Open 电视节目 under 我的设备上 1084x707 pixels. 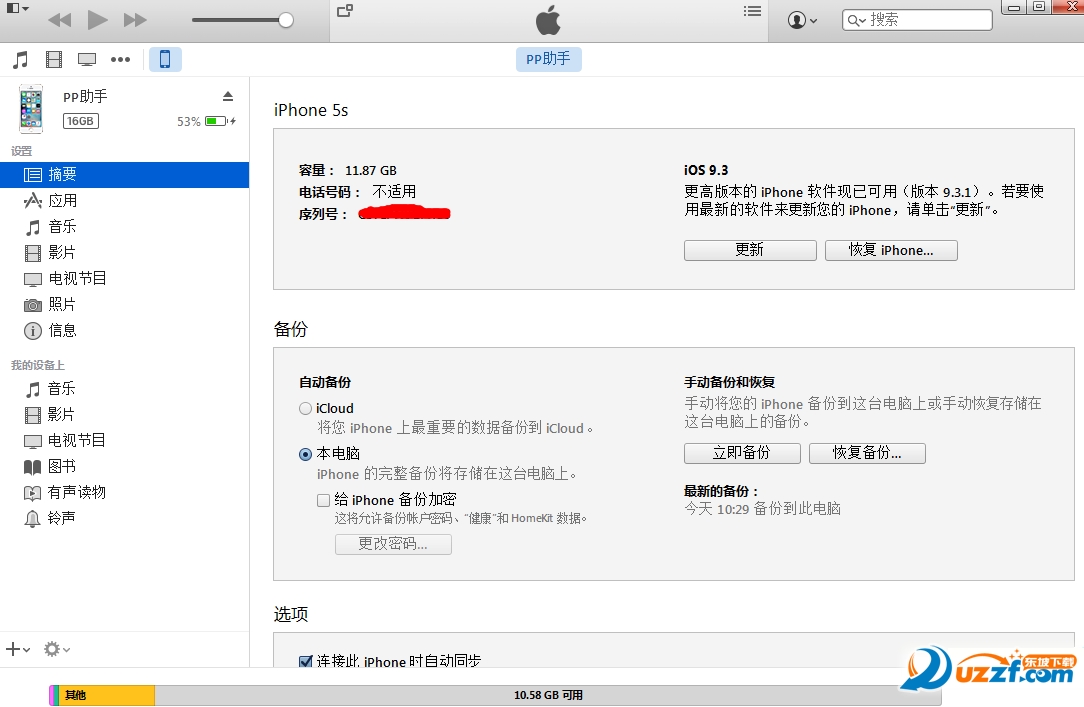(124, 440)
